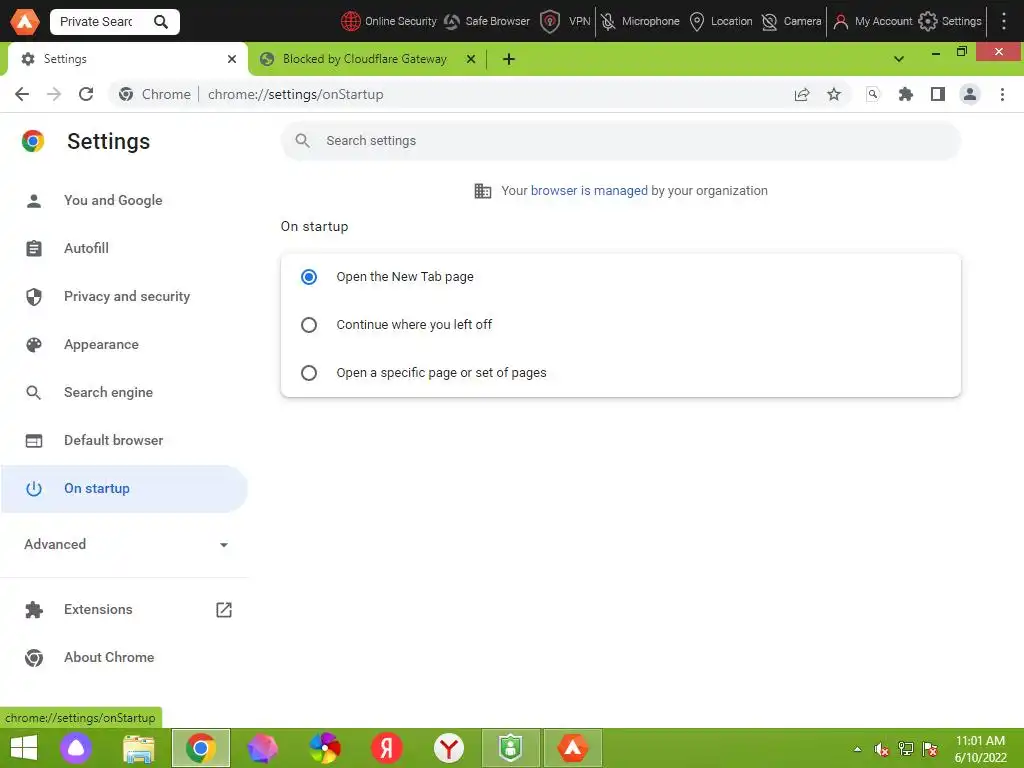This screenshot has width=1024, height=768.
Task: Select 'Open a specific page or set of pages'
Action: tap(309, 373)
